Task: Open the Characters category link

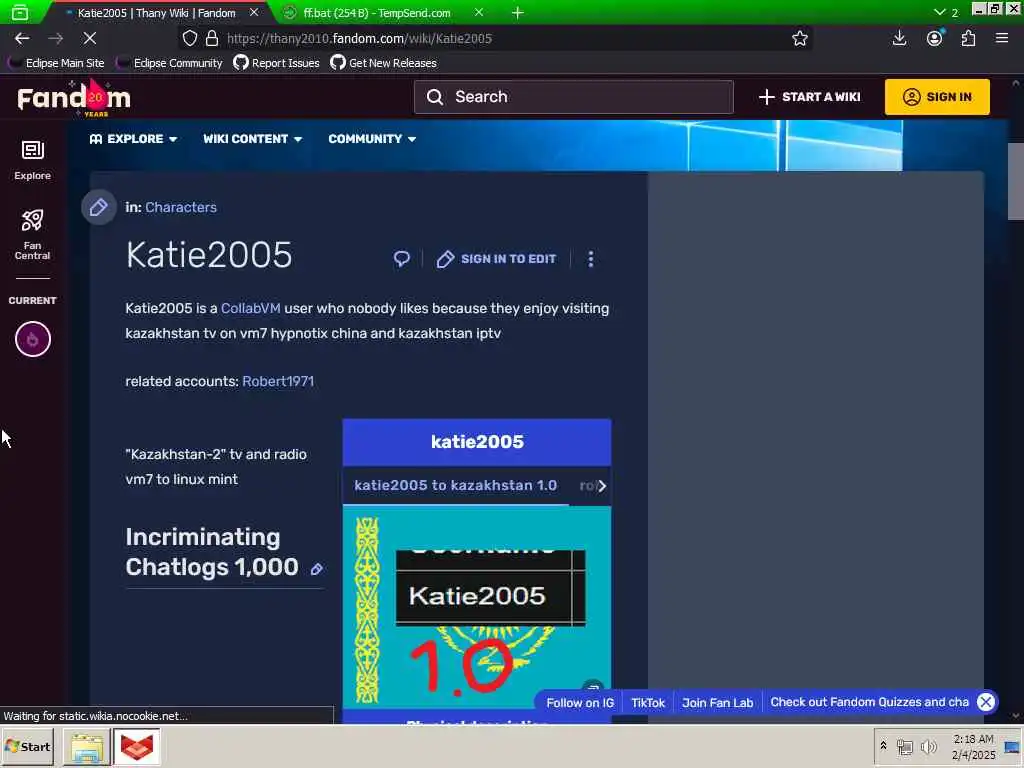Action: click(181, 208)
